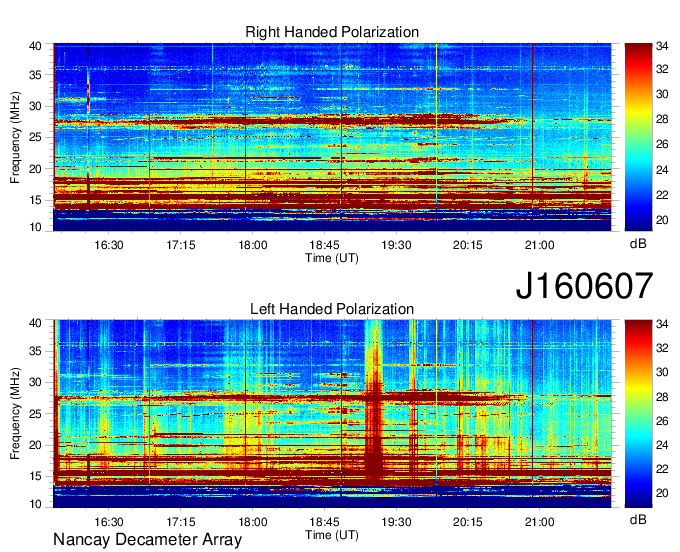Select the 10 MHz tick of Left Handed plot
This screenshot has width=680, height=552.
click(36, 504)
